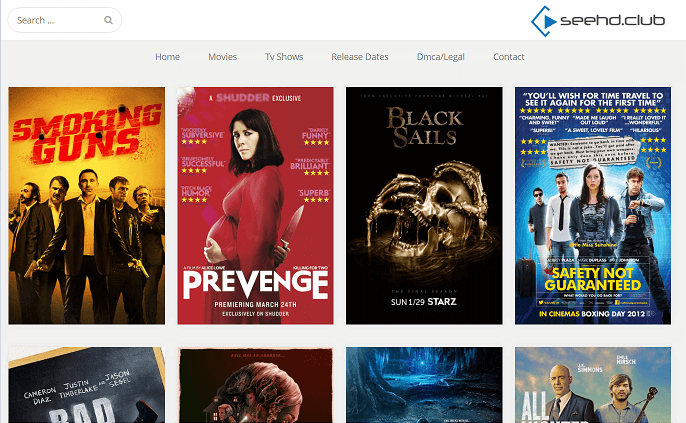
Task: Open the Movies menu item
Action: 222,57
